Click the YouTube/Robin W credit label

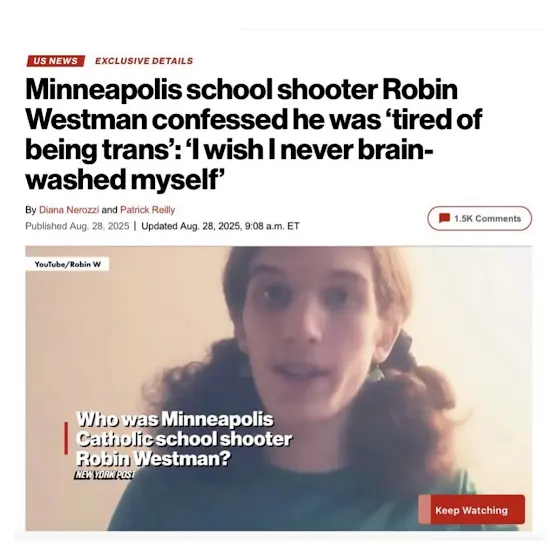[x=68, y=264]
